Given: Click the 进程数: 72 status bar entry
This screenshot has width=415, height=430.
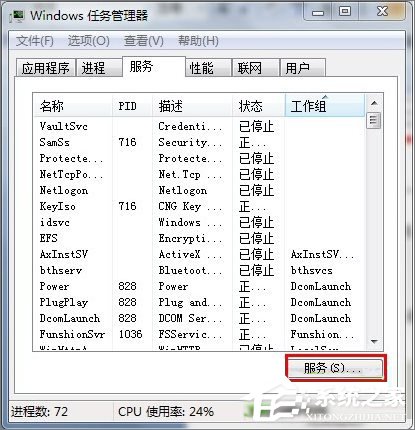Looking at the screenshot, I should 39,411.
